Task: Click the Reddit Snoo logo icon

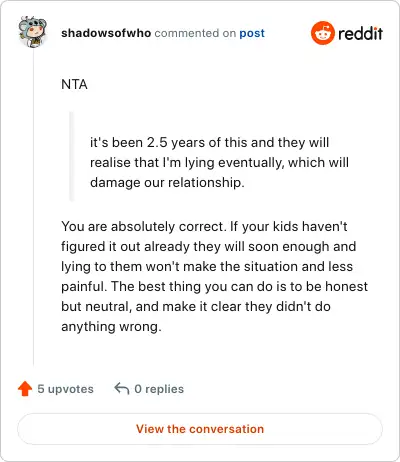Action: tap(322, 33)
